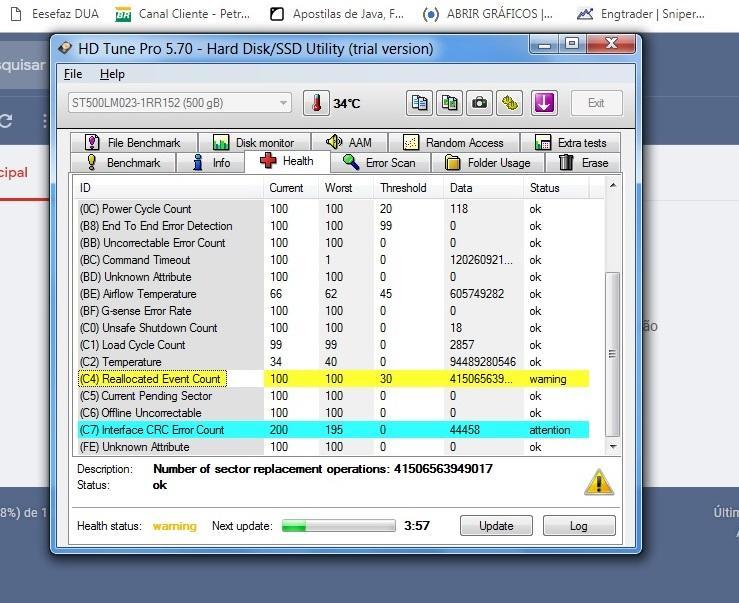Image resolution: width=739 pixels, height=603 pixels.
Task: Select the G-sense Error Rate row
Action: [x=333, y=311]
